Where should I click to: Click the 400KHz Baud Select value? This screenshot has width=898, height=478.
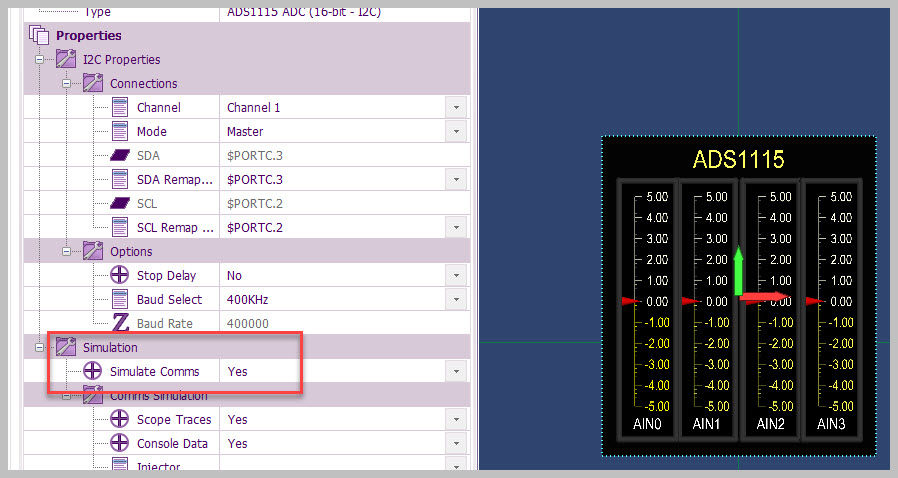[247, 299]
